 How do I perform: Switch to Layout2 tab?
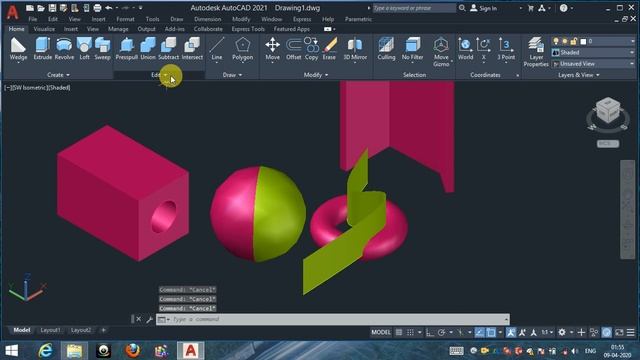[81, 330]
